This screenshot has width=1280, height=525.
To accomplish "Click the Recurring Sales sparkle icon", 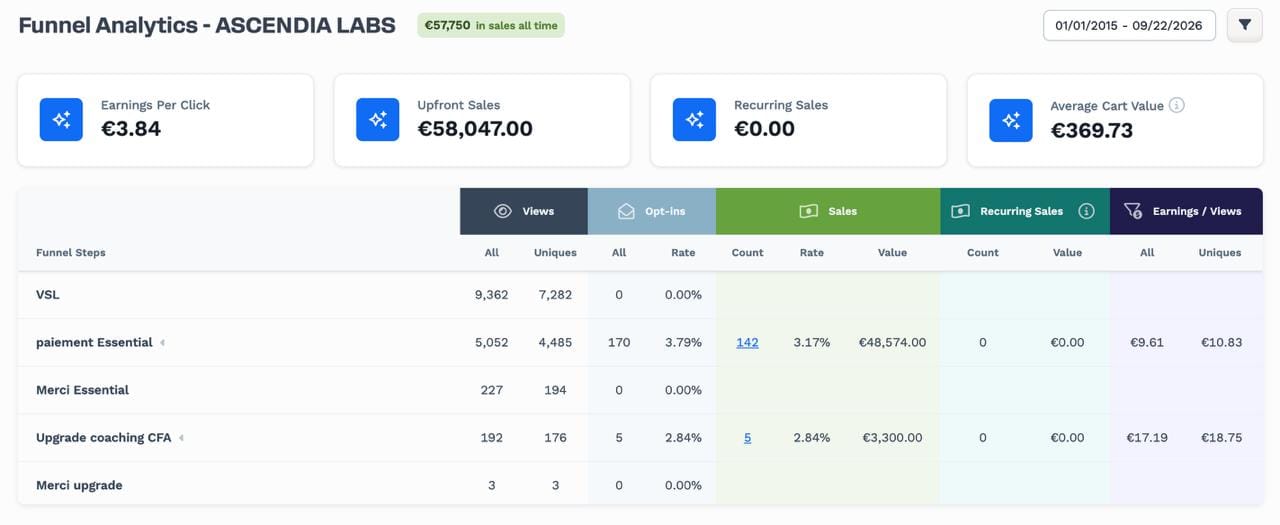I will 694,119.
